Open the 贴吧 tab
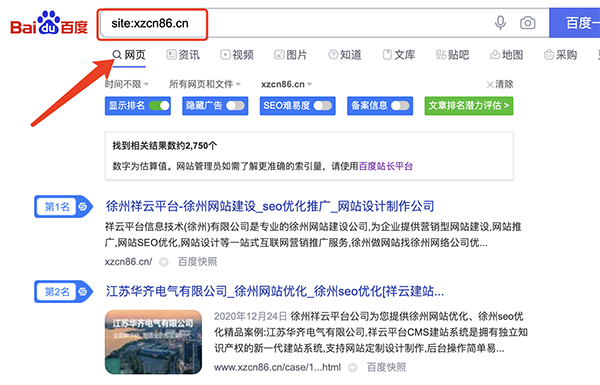The image size is (600, 385). click(x=453, y=55)
